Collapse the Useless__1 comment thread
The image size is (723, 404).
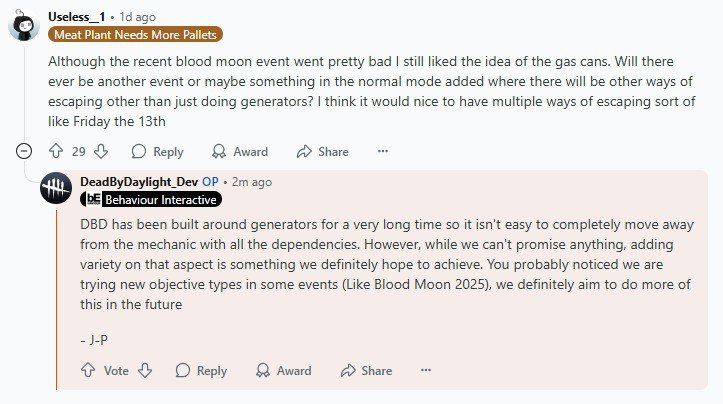click(24, 151)
